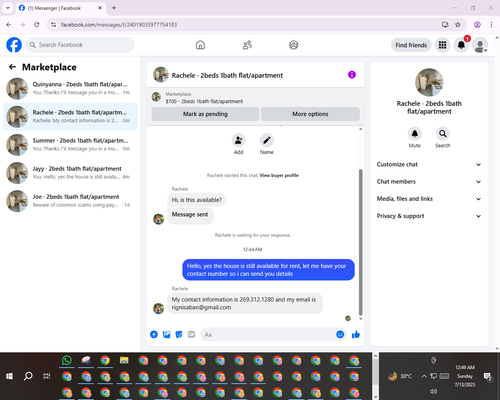Click the Mark as pending button
The height and width of the screenshot is (400, 500).
205,114
